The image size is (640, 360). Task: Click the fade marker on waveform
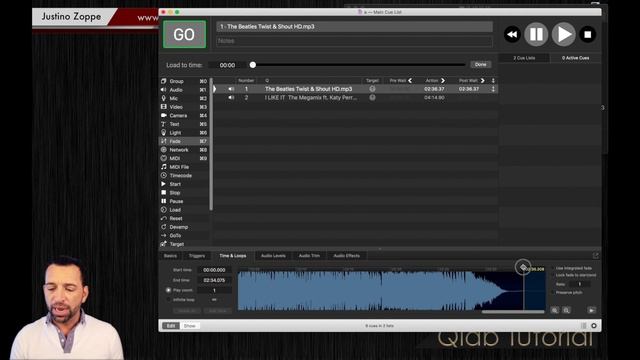(x=523, y=267)
